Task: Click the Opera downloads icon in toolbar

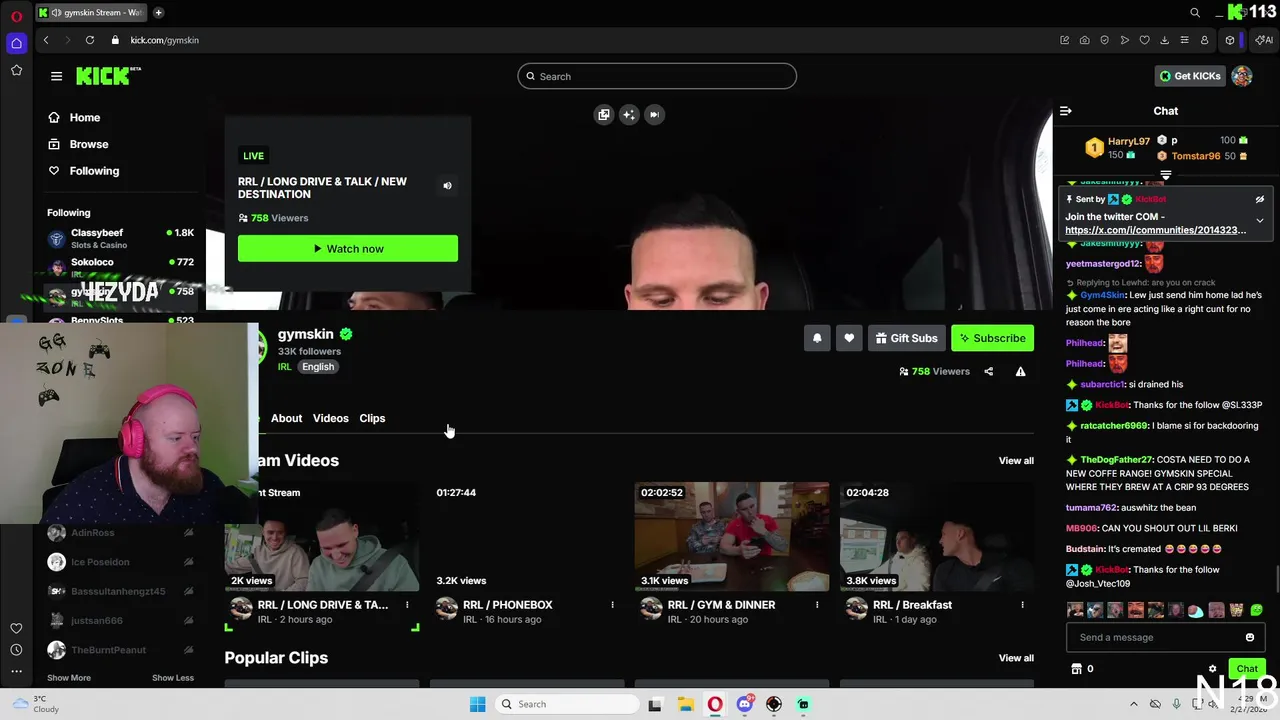Action: click(x=1164, y=40)
